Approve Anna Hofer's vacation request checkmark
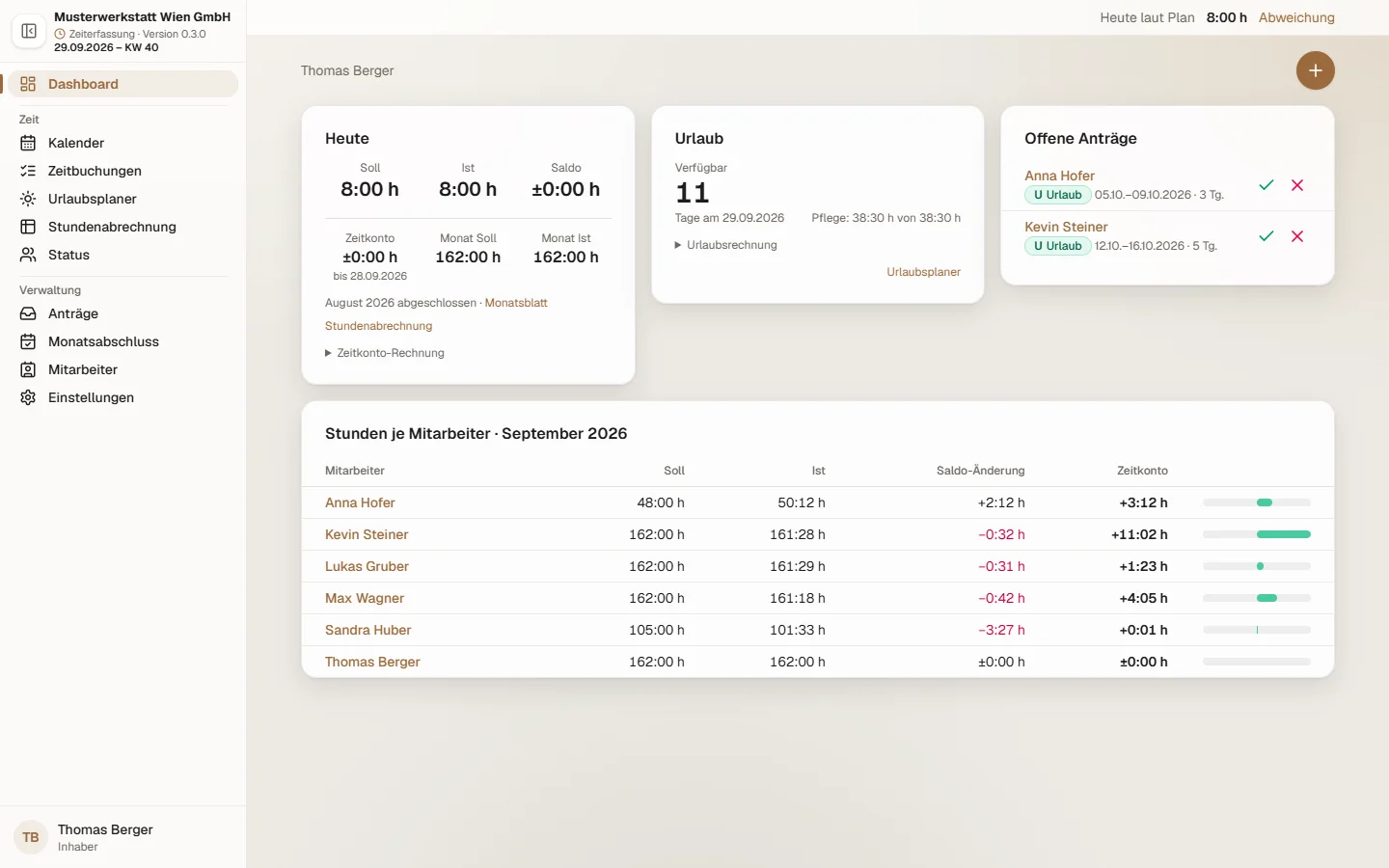The height and width of the screenshot is (868, 1389). [x=1266, y=185]
